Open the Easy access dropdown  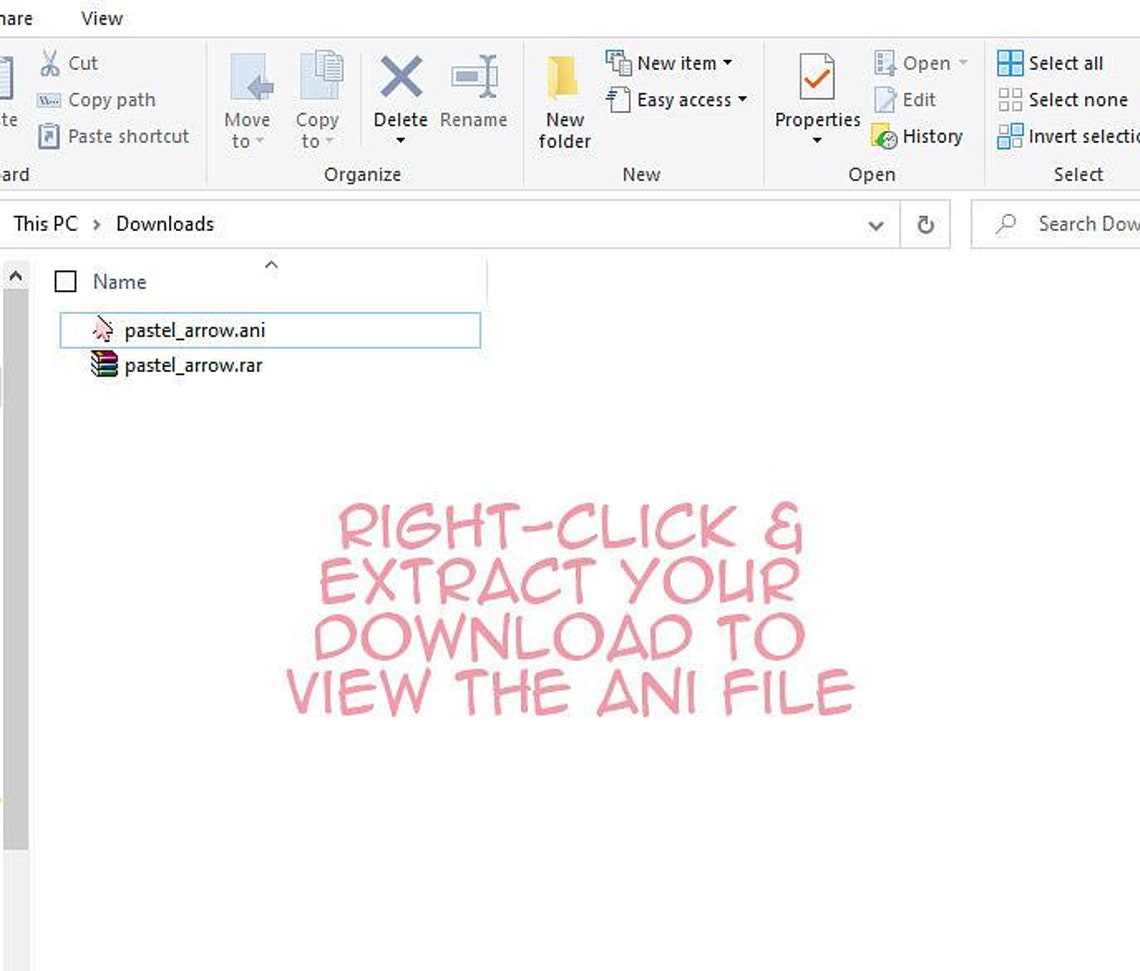click(x=740, y=99)
